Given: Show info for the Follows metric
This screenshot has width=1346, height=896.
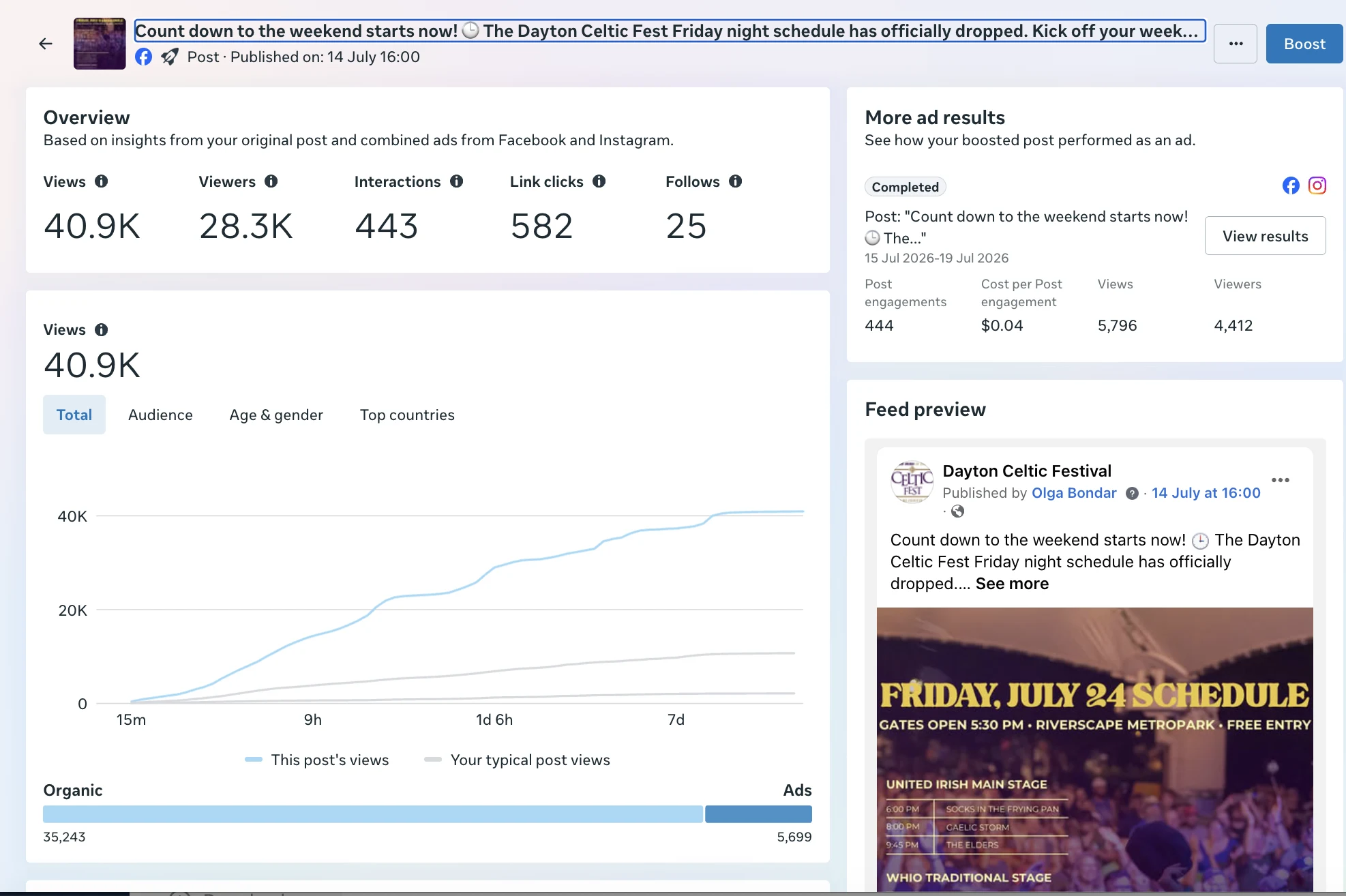Looking at the screenshot, I should click(736, 181).
